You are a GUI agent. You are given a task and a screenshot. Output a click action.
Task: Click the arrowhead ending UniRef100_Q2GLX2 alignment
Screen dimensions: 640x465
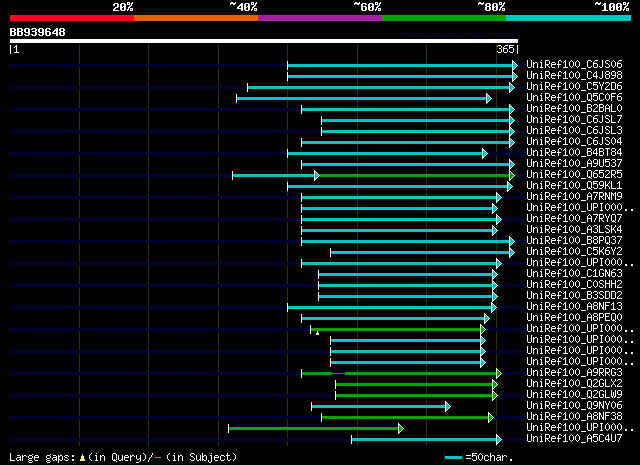click(495, 385)
